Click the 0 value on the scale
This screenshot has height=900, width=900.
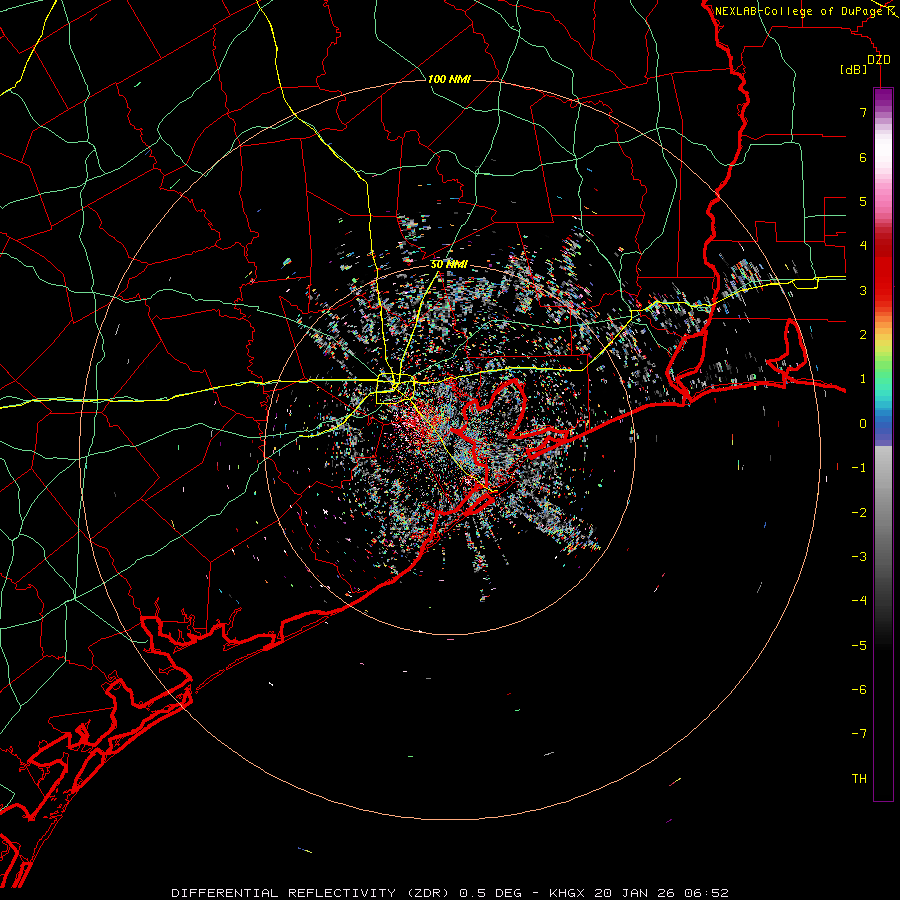click(x=863, y=424)
